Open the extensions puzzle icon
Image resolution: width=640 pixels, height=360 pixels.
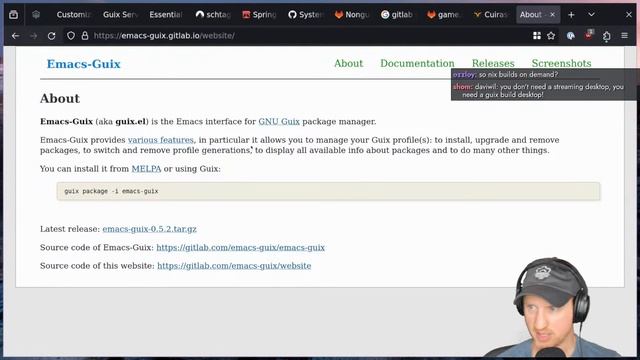pyautogui.click(x=607, y=36)
